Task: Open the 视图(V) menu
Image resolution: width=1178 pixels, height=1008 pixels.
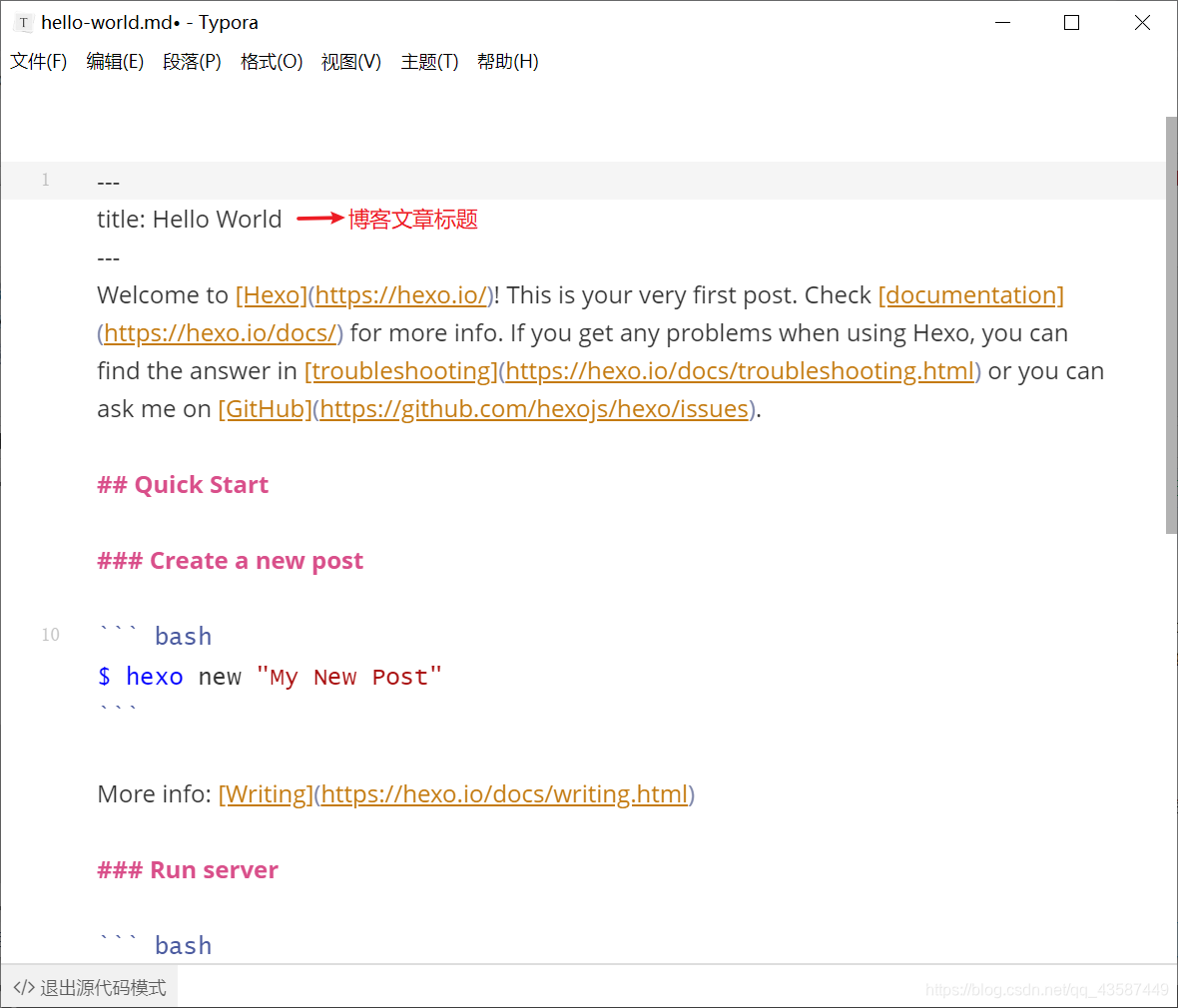Action: pos(350,62)
